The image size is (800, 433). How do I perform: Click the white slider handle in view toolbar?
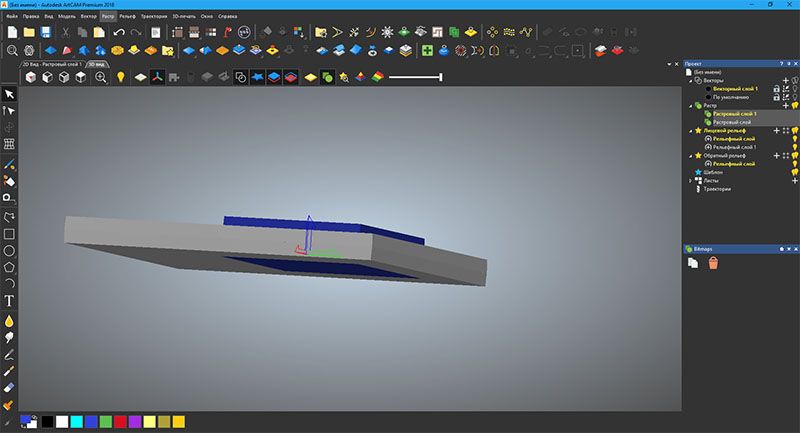click(x=441, y=77)
